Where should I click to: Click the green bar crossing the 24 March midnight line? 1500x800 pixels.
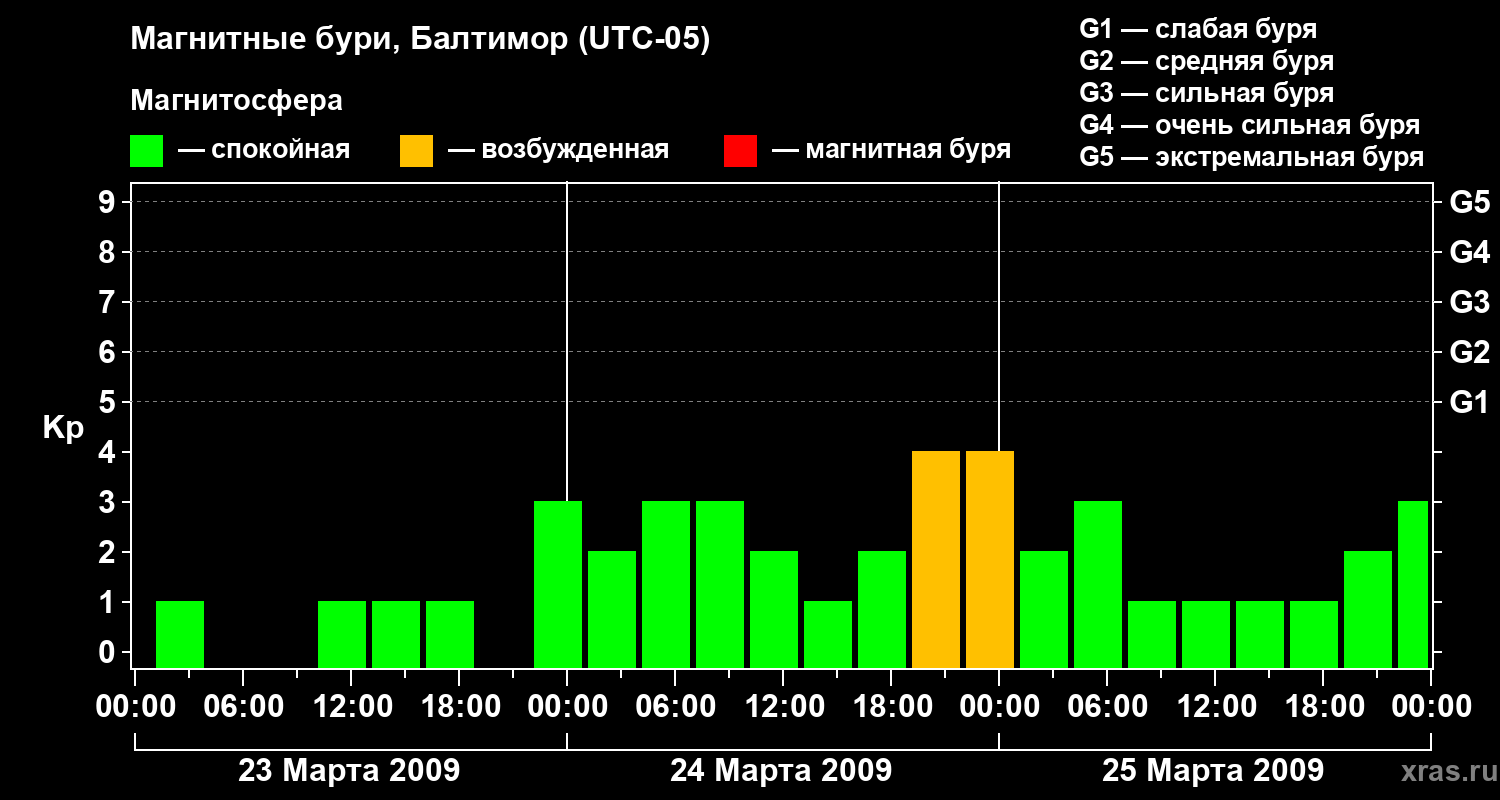click(x=558, y=584)
